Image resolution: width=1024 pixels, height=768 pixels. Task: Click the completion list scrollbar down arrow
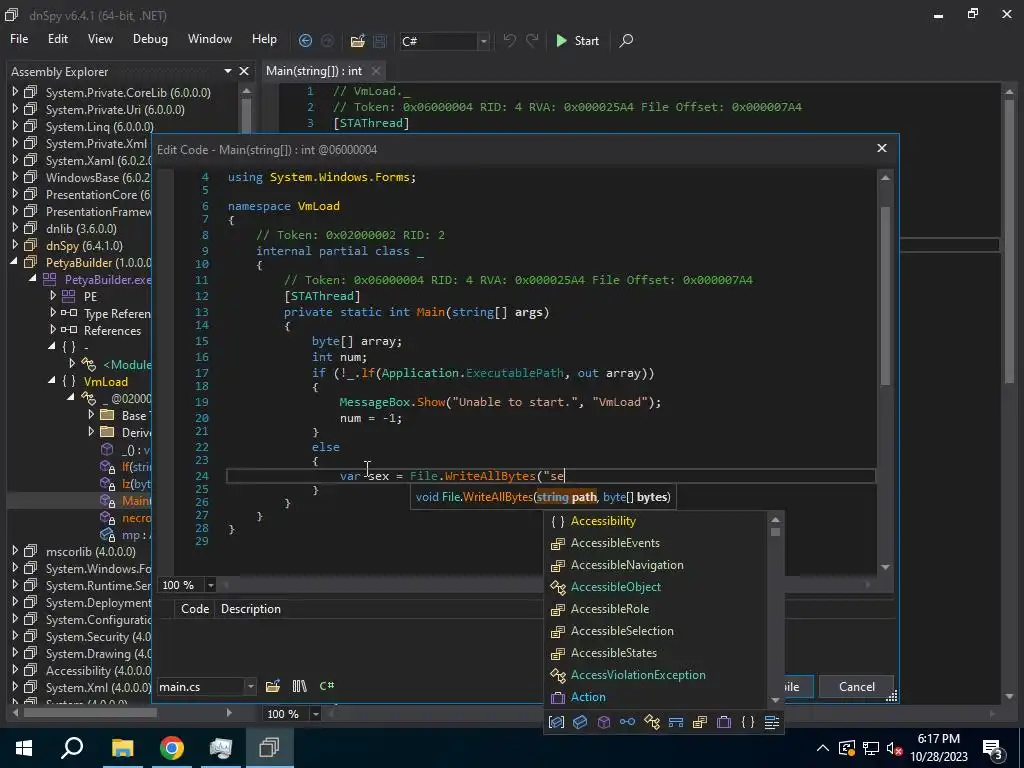[x=775, y=700]
